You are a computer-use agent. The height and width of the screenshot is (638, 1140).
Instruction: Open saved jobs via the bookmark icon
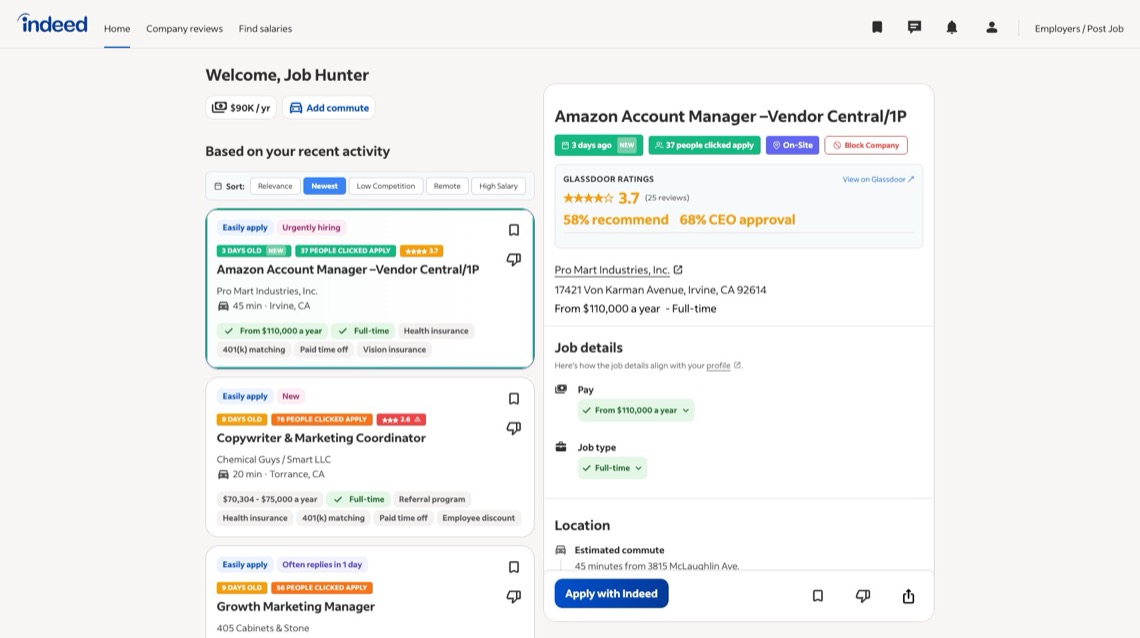point(877,26)
